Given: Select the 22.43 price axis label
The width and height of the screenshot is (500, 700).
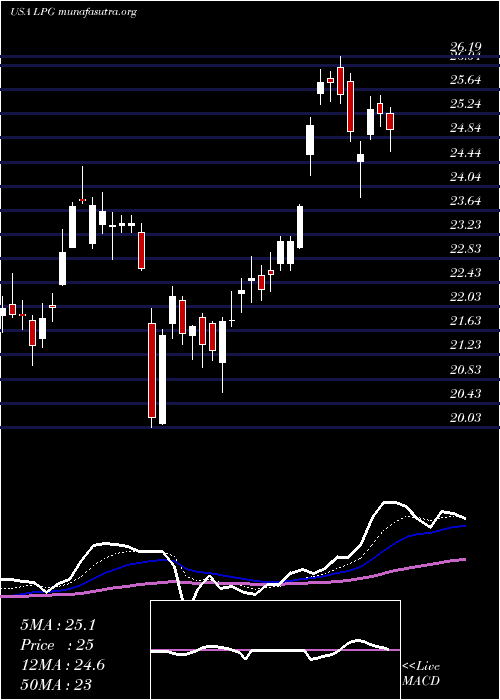Looking at the screenshot, I should pos(465,273).
